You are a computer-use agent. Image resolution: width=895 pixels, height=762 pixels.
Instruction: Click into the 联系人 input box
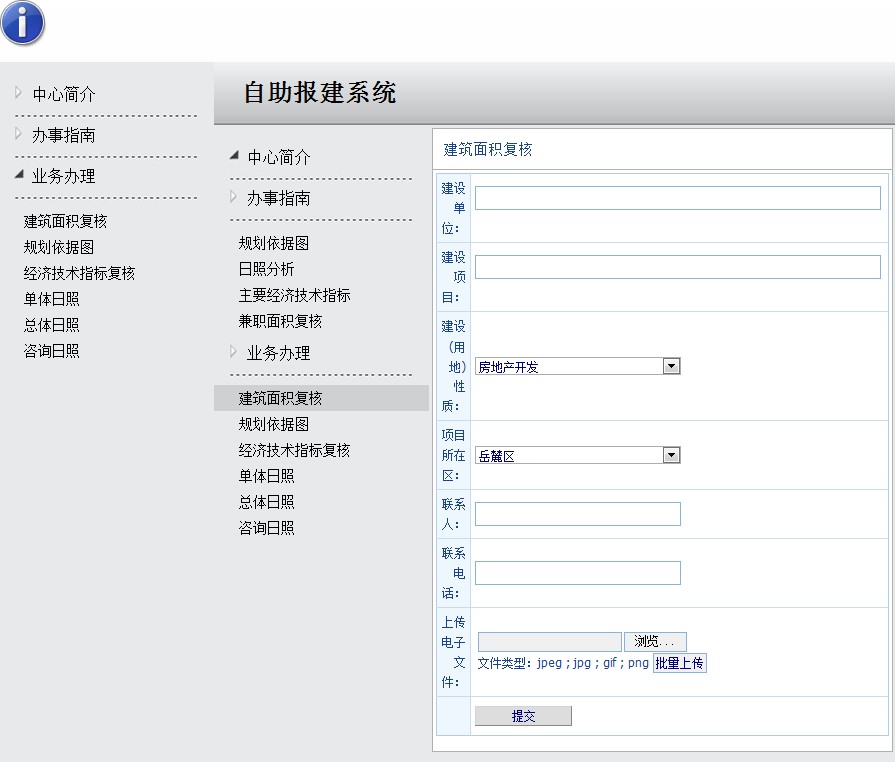point(577,514)
